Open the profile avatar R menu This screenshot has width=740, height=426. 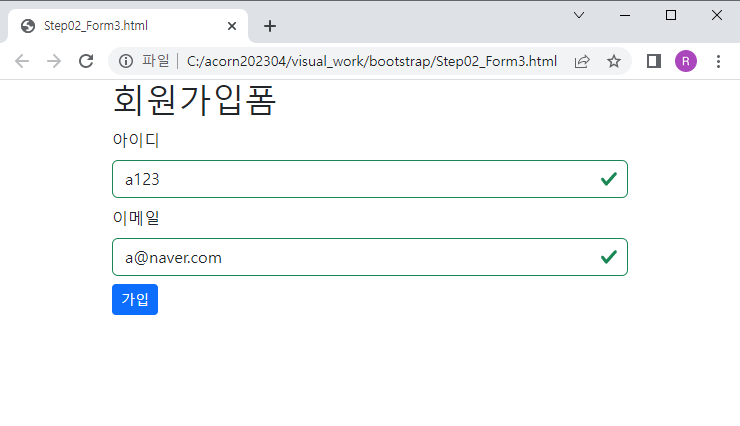pos(686,61)
